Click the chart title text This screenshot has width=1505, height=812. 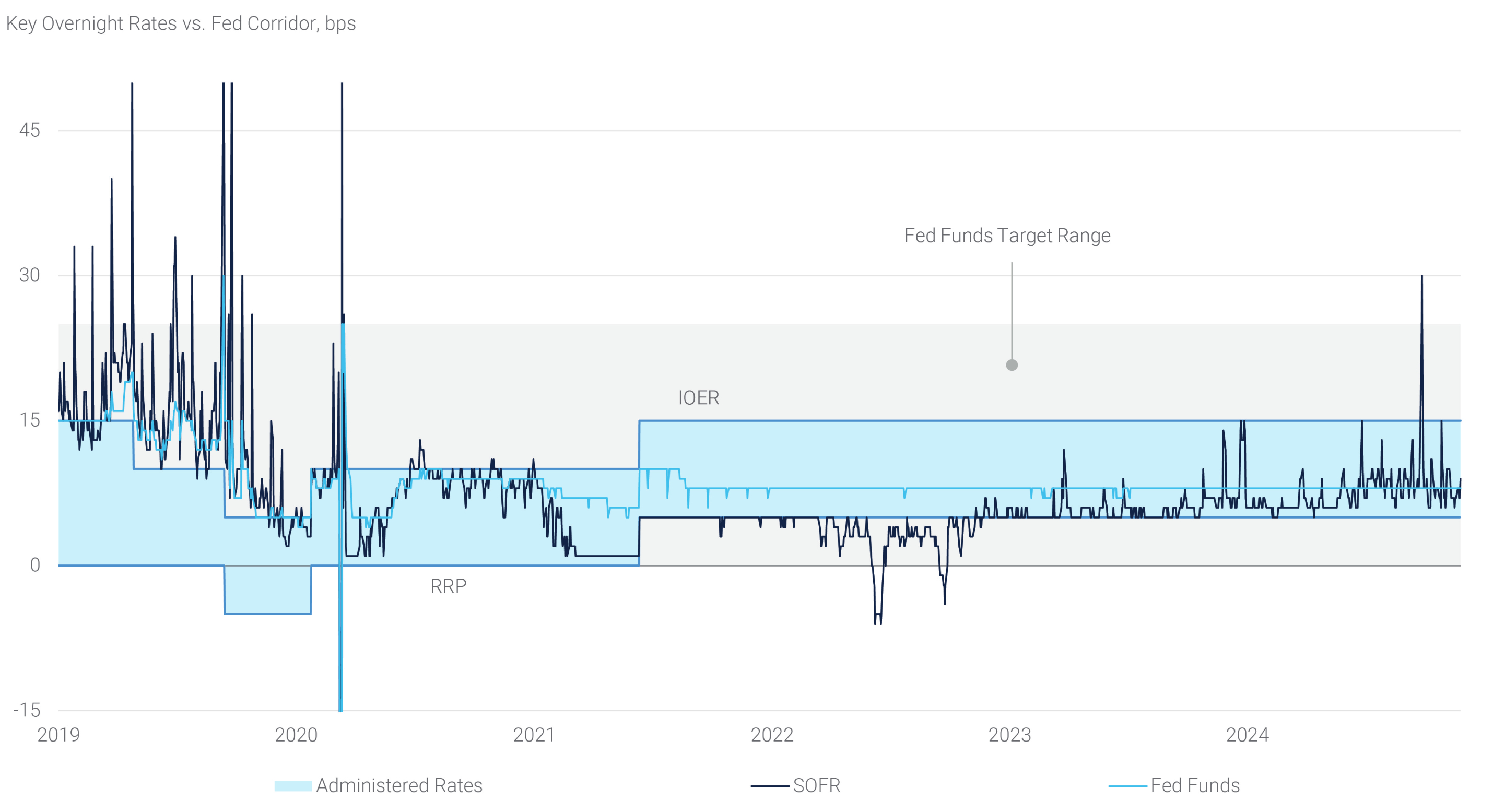click(x=181, y=23)
